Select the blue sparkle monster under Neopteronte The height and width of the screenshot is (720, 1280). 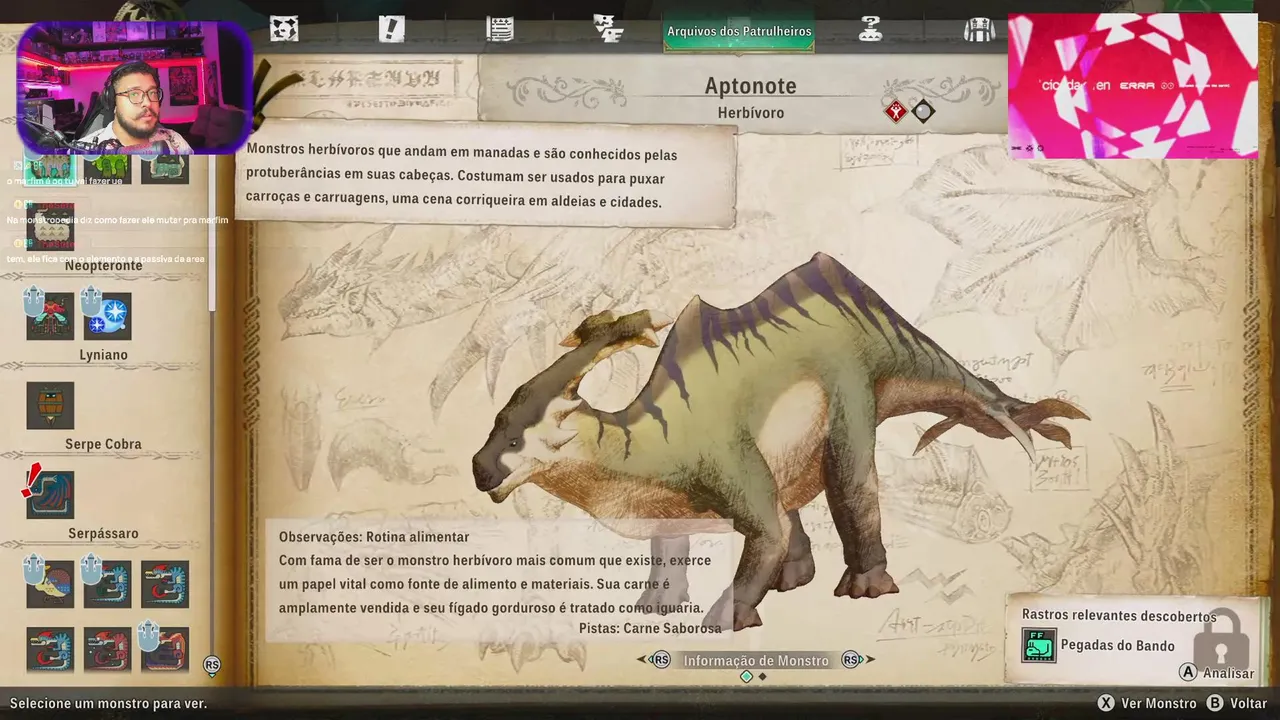[107, 316]
